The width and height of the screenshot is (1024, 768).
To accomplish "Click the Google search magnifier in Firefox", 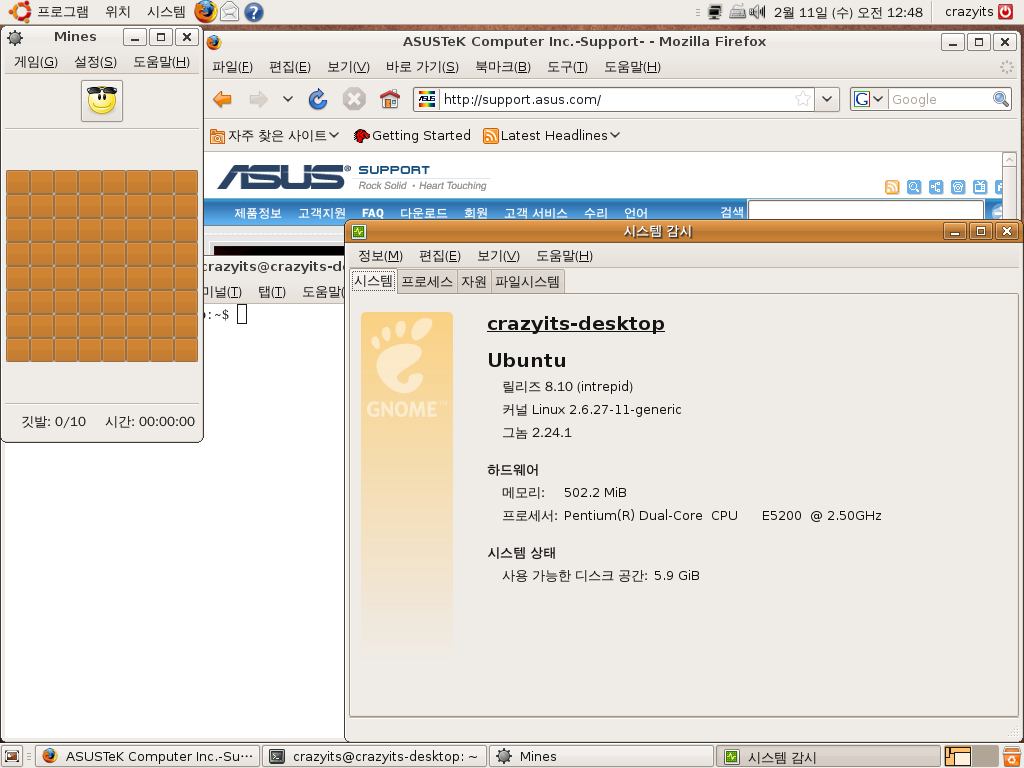I will pyautogui.click(x=1000, y=99).
